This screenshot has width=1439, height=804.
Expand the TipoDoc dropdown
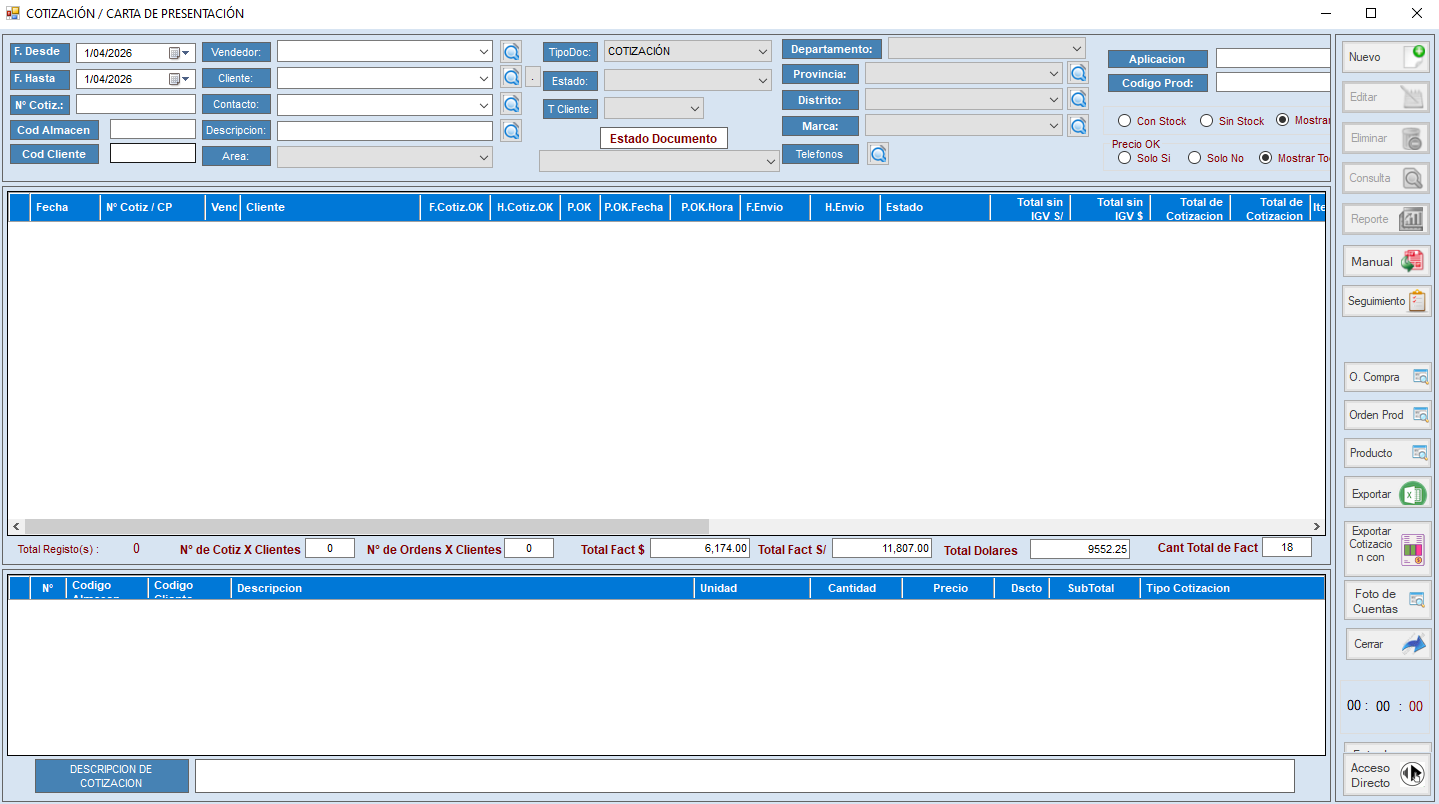[x=763, y=51]
